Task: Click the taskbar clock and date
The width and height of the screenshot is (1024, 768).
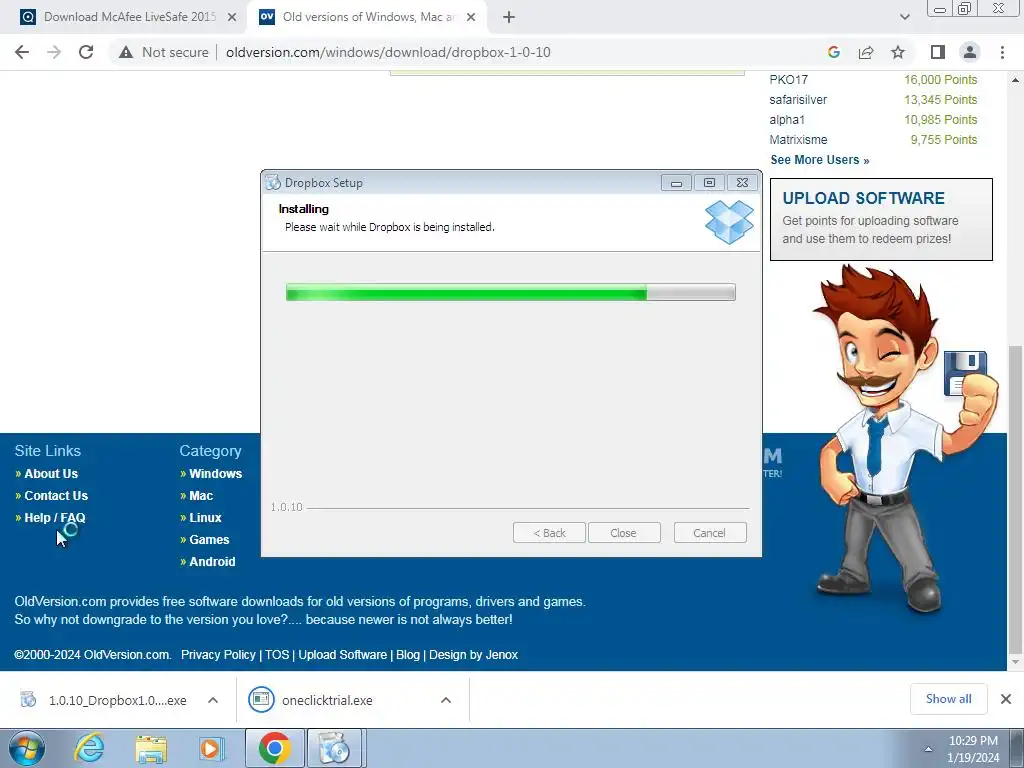Action: 973,749
